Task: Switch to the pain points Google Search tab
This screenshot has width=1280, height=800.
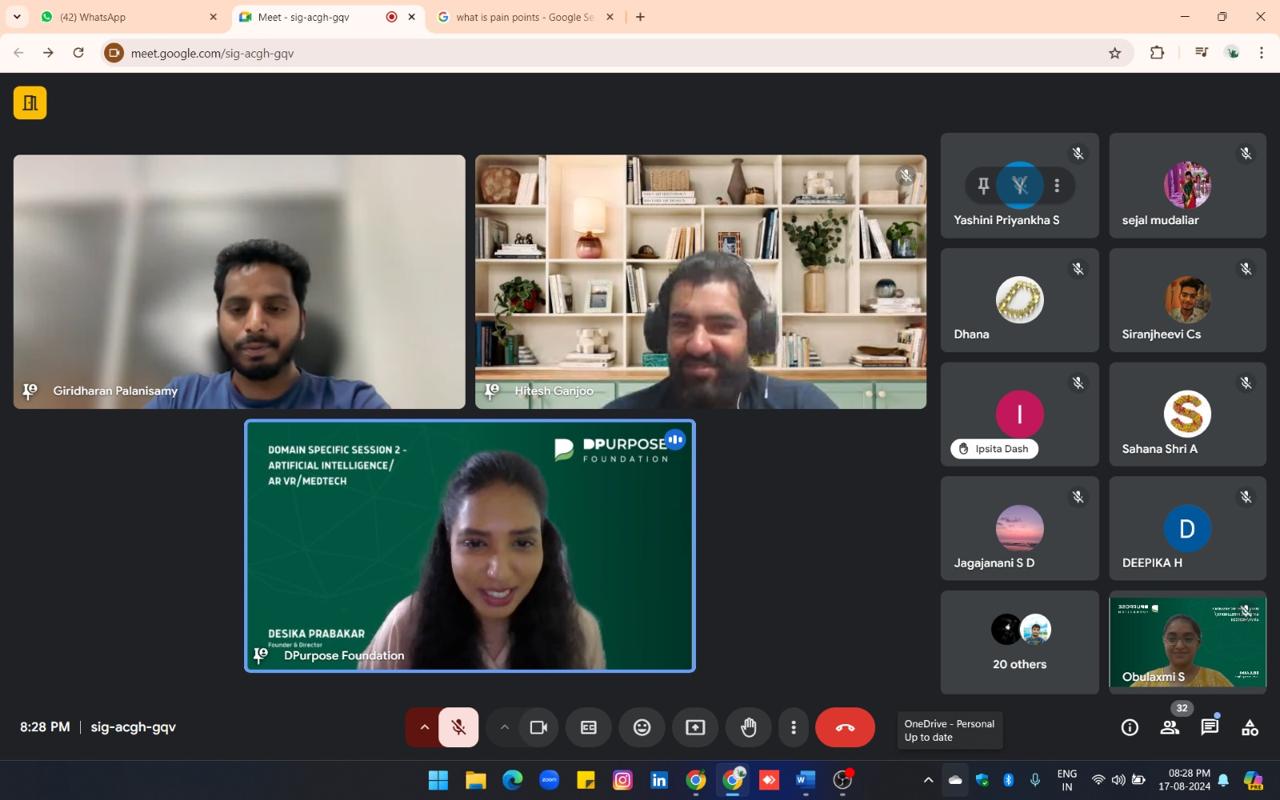Action: coord(524,17)
